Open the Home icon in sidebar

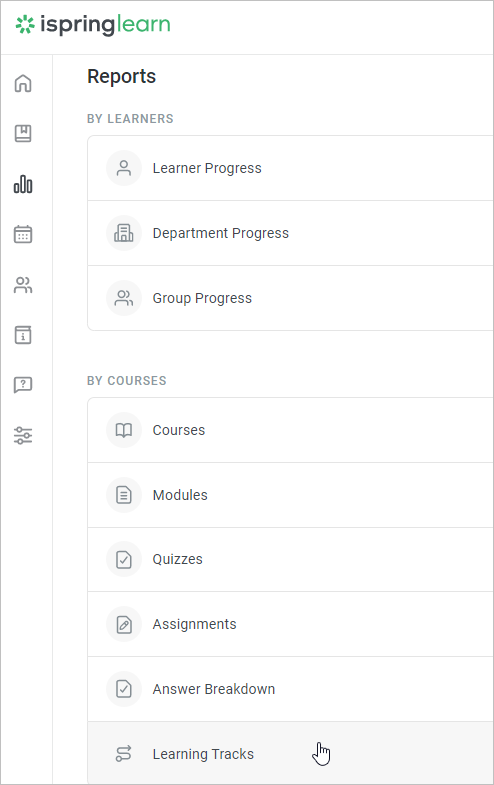(x=23, y=84)
